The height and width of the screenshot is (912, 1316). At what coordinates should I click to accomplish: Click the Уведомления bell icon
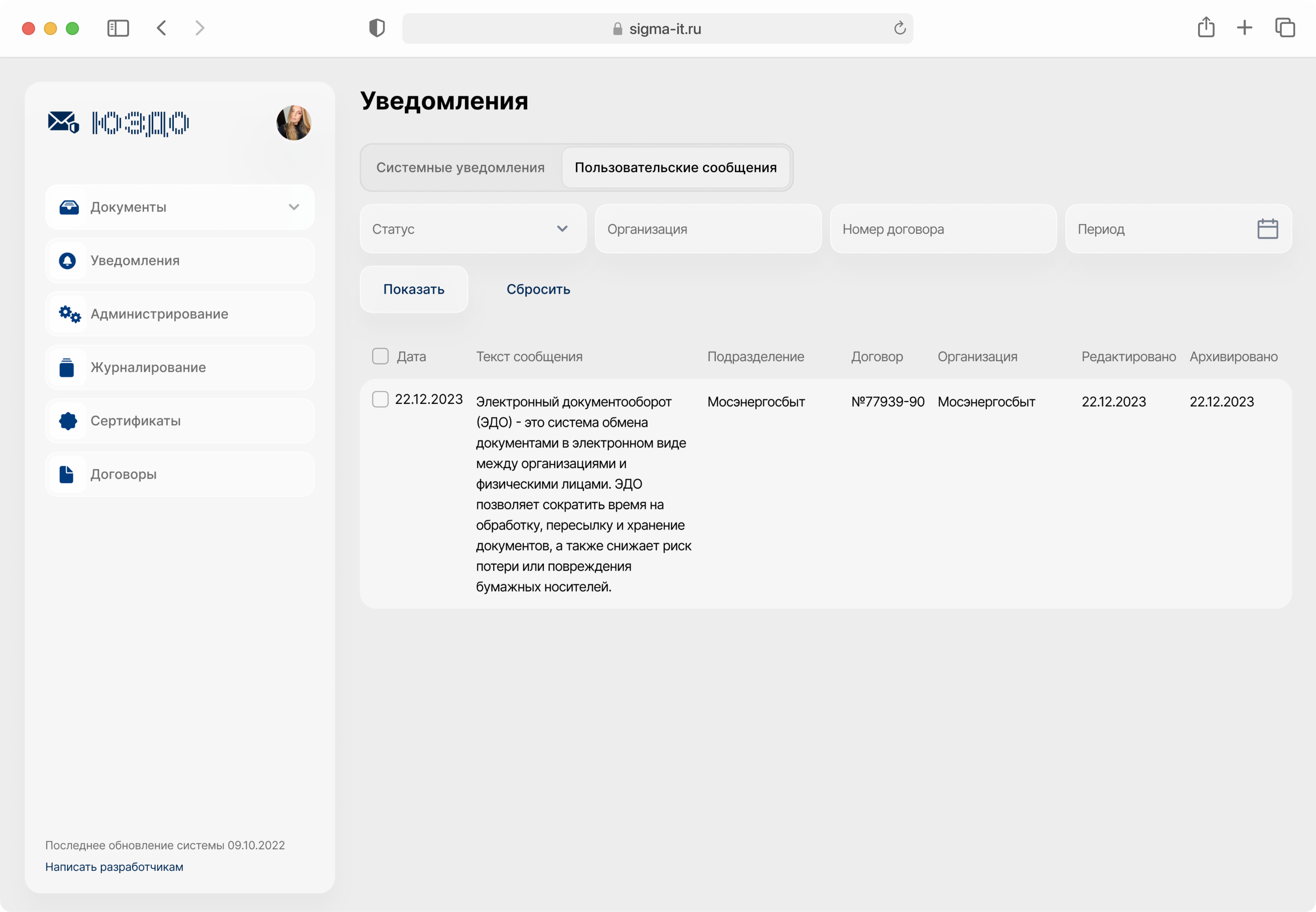coord(67,260)
